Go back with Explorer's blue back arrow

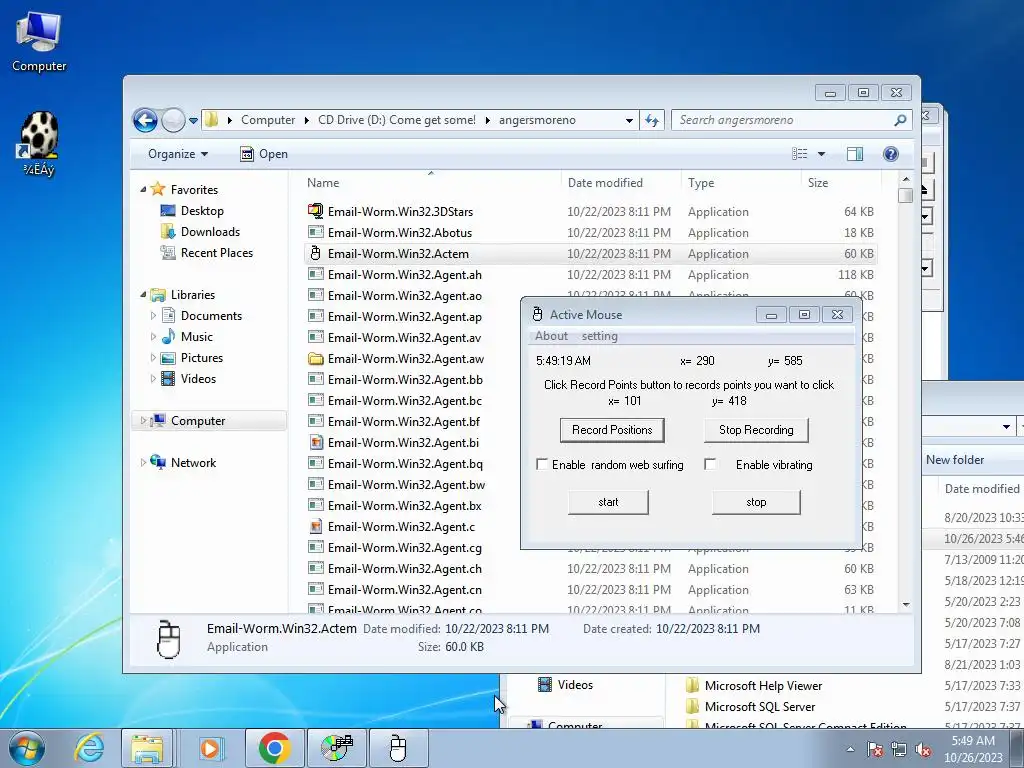pyautogui.click(x=146, y=120)
